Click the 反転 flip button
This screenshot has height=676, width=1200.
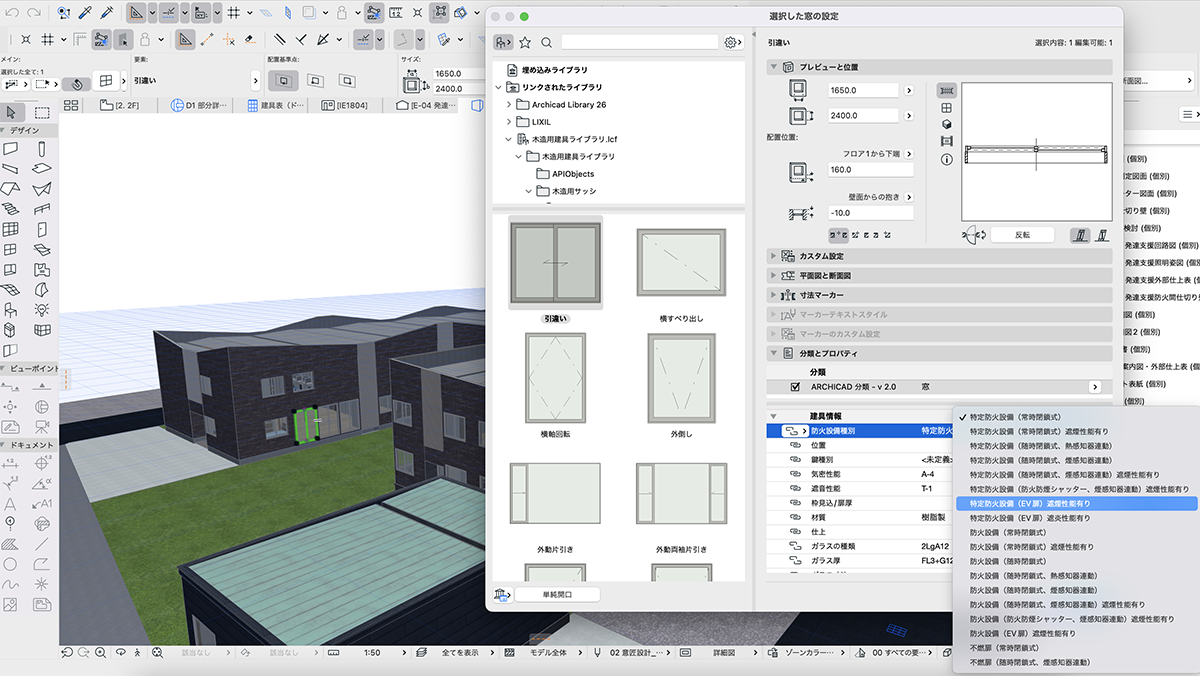pyautogui.click(x=1022, y=235)
